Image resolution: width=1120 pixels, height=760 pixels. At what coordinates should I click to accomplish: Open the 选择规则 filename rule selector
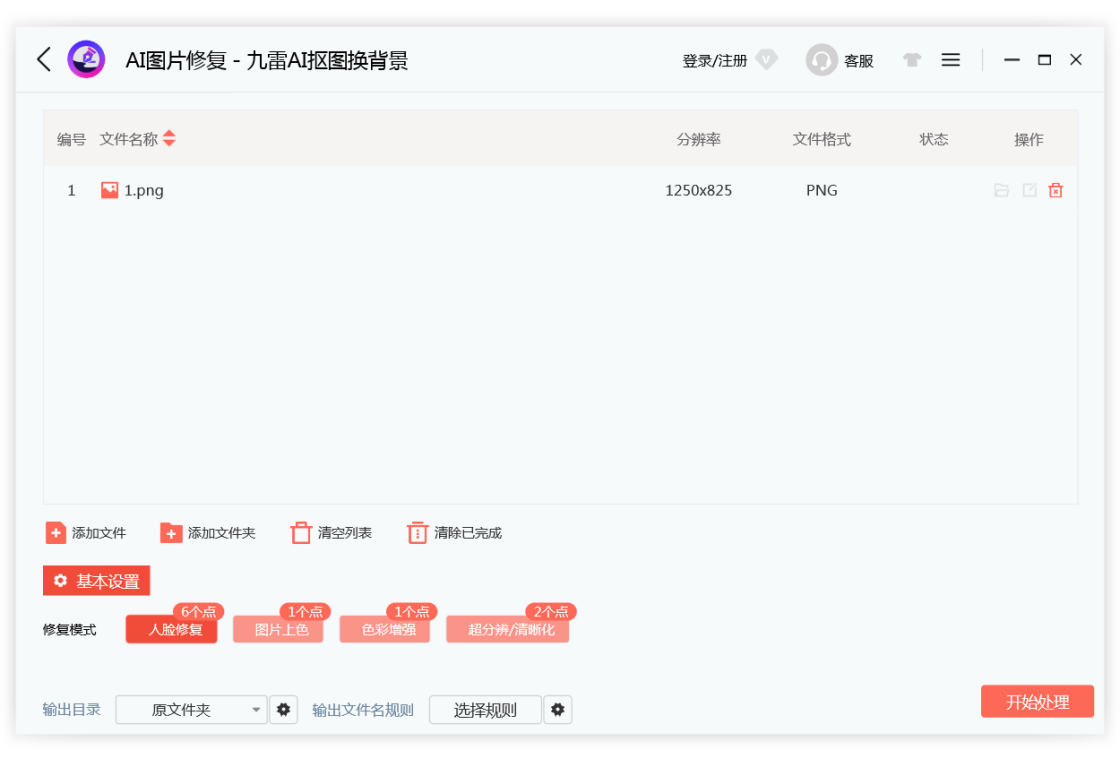[485, 710]
